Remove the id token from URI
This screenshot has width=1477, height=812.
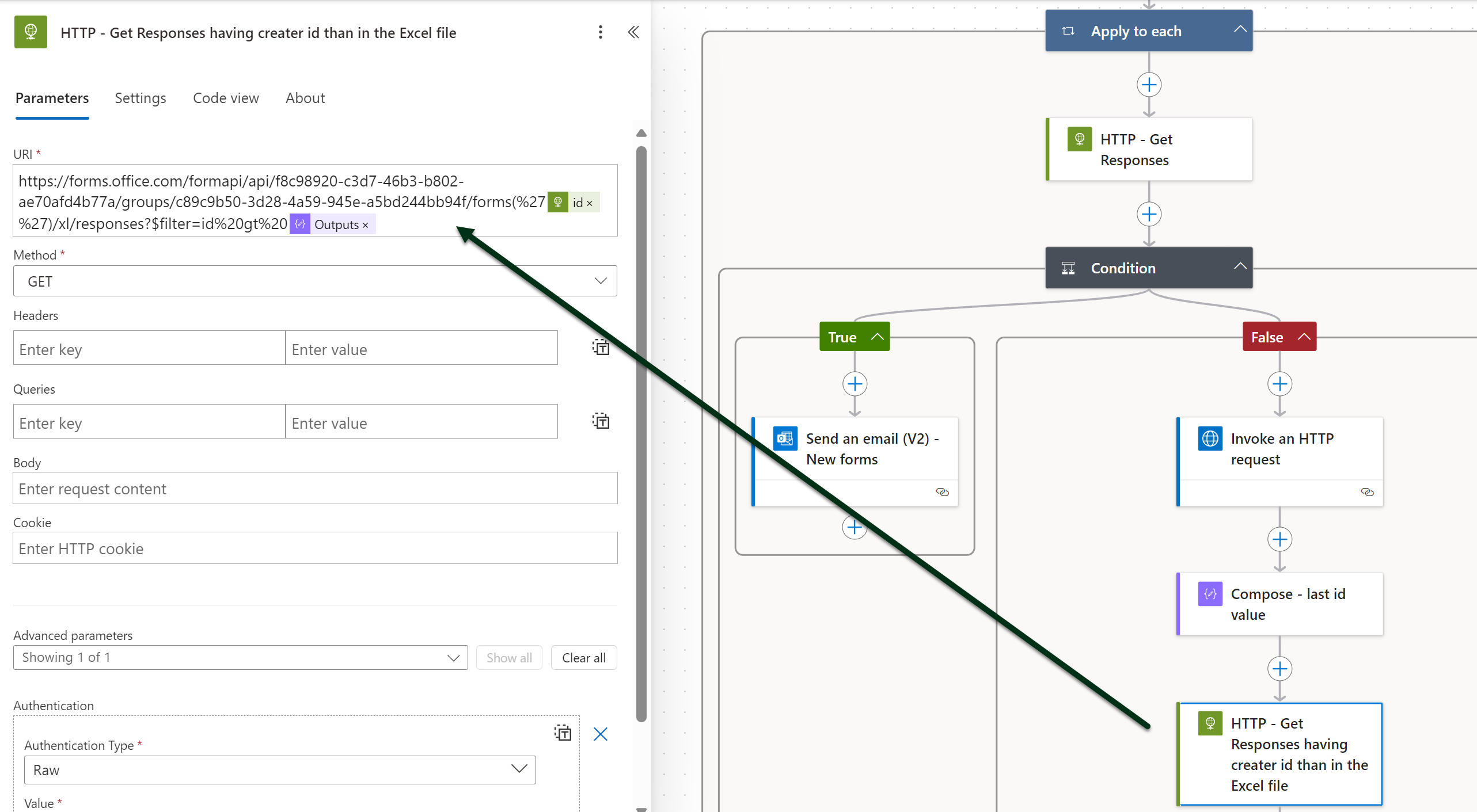(x=590, y=203)
